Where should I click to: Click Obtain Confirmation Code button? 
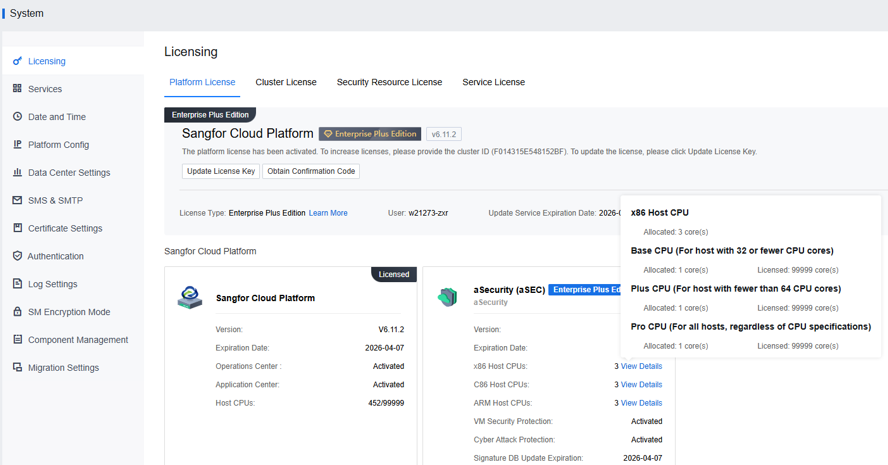point(311,171)
